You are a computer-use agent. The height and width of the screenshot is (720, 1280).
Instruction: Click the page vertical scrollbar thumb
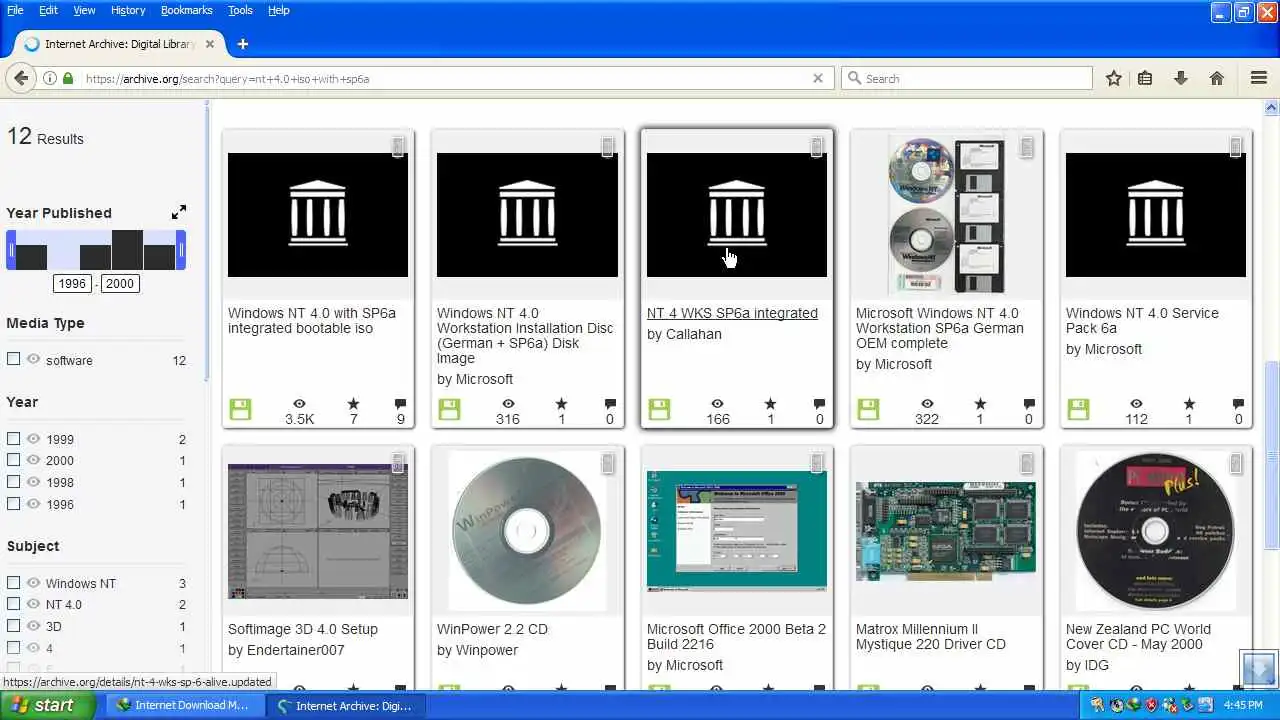tap(1272, 455)
